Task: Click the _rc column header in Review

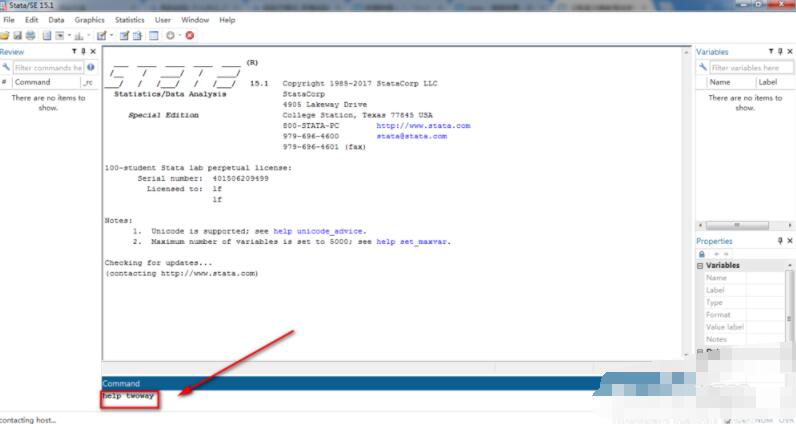Action: click(x=88, y=82)
